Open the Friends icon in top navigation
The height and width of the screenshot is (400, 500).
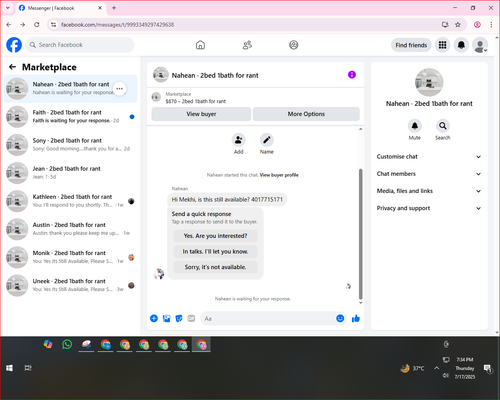[247, 45]
